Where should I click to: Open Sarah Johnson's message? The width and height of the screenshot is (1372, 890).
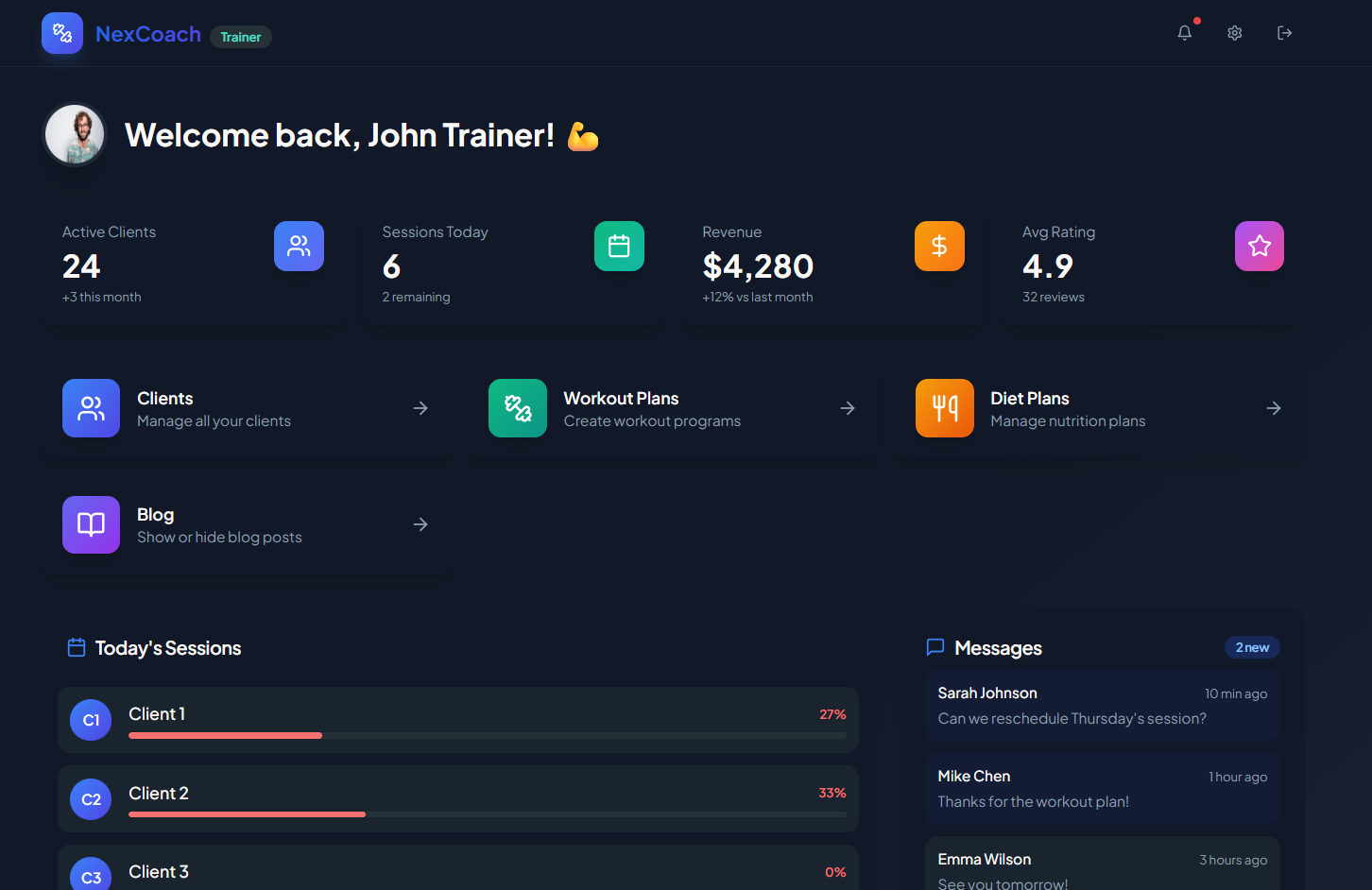(x=1103, y=706)
